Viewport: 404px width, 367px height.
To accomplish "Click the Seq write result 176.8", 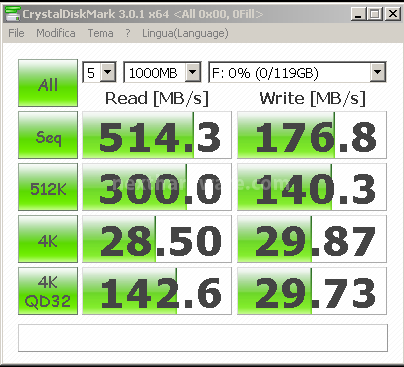I will coord(312,135).
